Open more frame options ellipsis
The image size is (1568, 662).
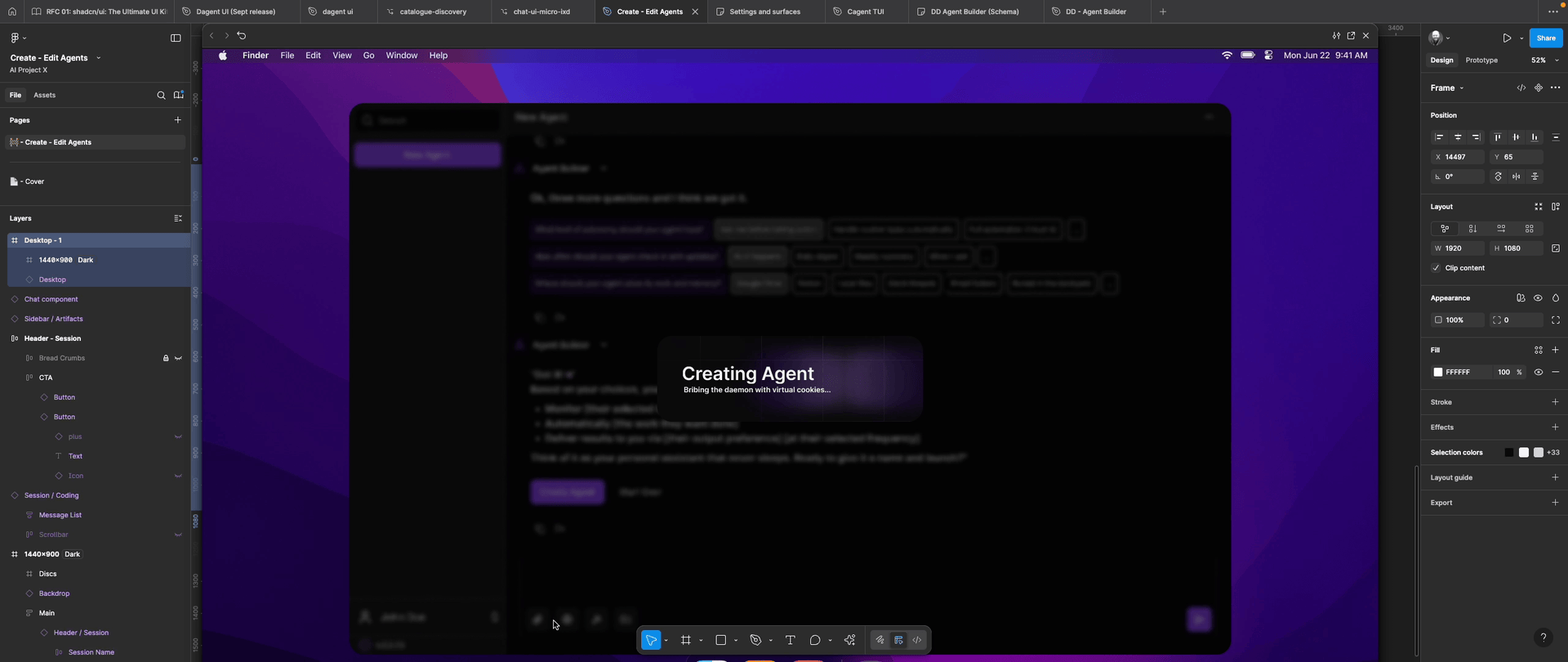click(x=1556, y=87)
